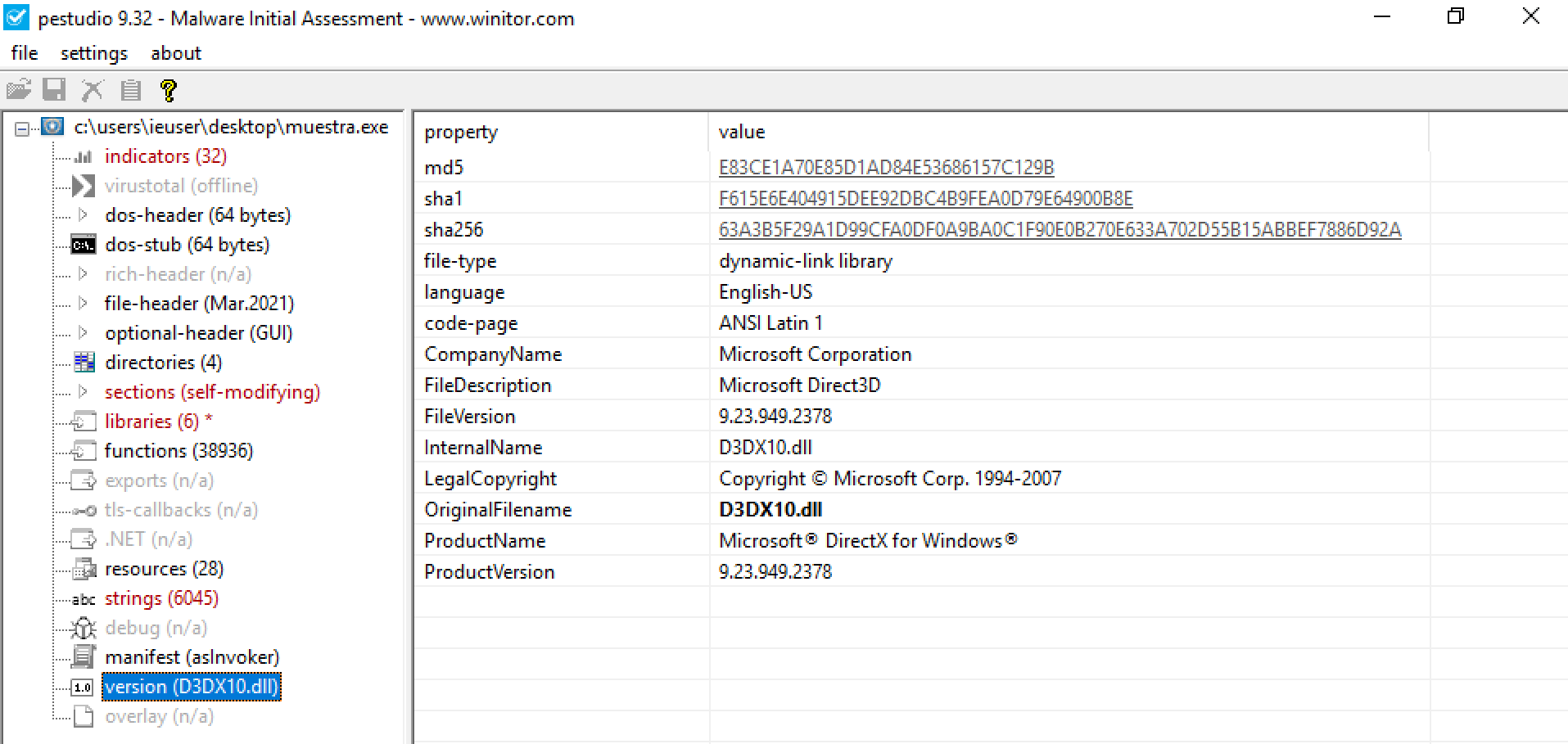Screen dimensions: 1568x744
Task: Open the sha256 hash link
Action: 1060,230
